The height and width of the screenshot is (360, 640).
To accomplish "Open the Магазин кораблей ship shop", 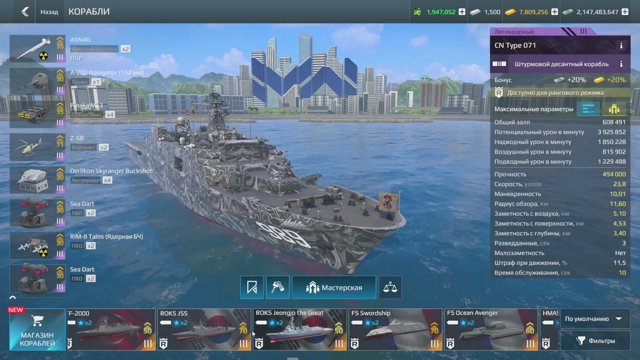I will click(37, 329).
